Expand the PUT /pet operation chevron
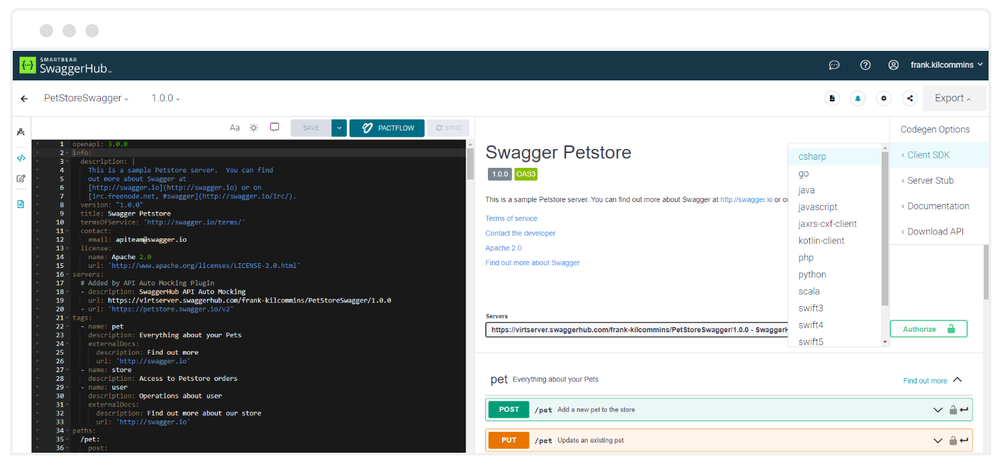 click(x=938, y=441)
